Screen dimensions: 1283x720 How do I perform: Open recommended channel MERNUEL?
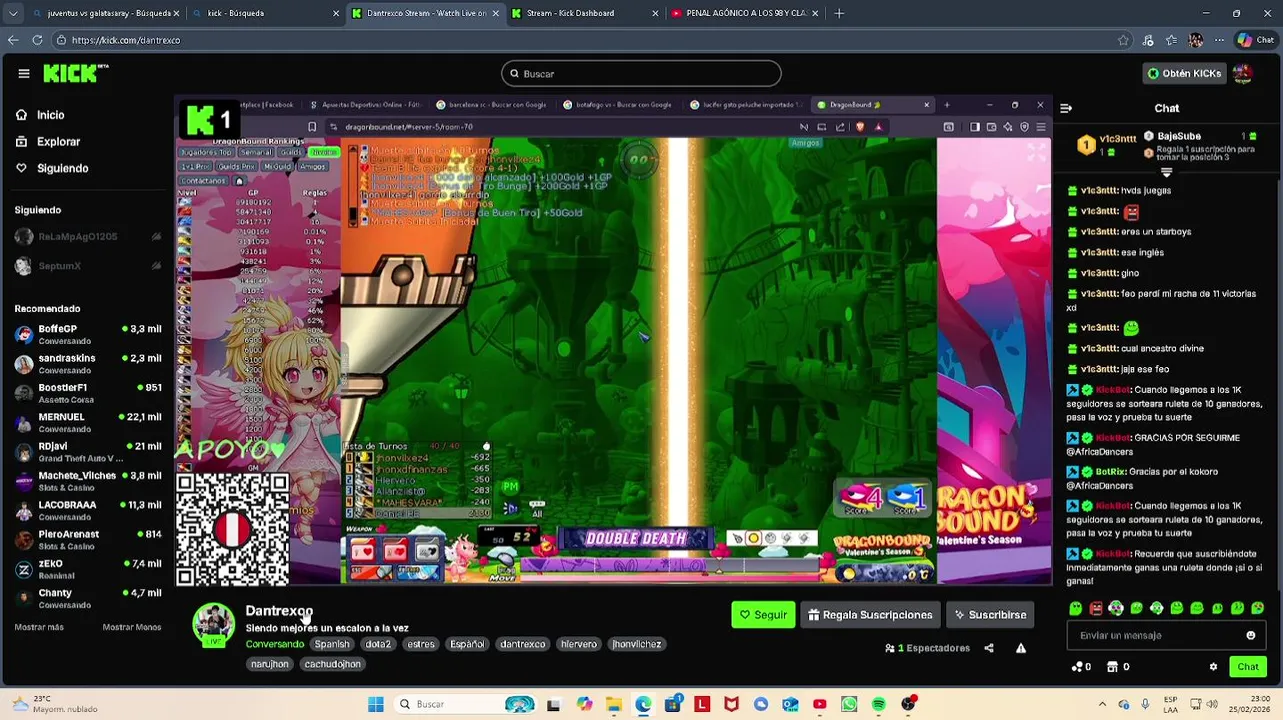click(x=88, y=422)
